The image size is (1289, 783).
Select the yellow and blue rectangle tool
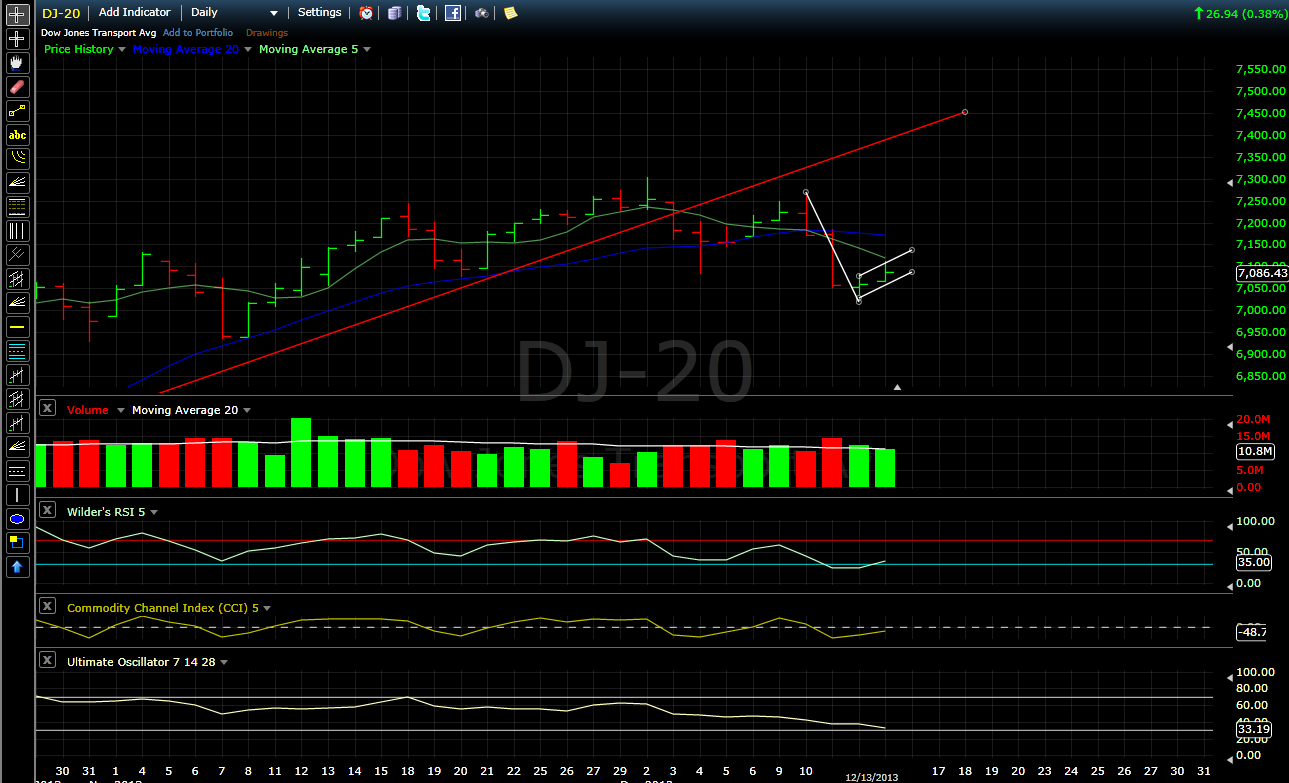(17, 543)
